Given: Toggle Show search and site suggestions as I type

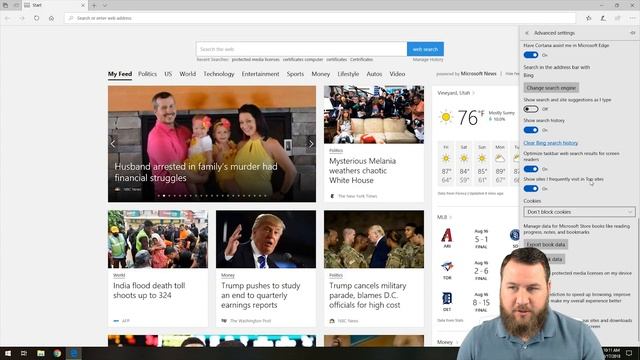Looking at the screenshot, I should (x=531, y=109).
